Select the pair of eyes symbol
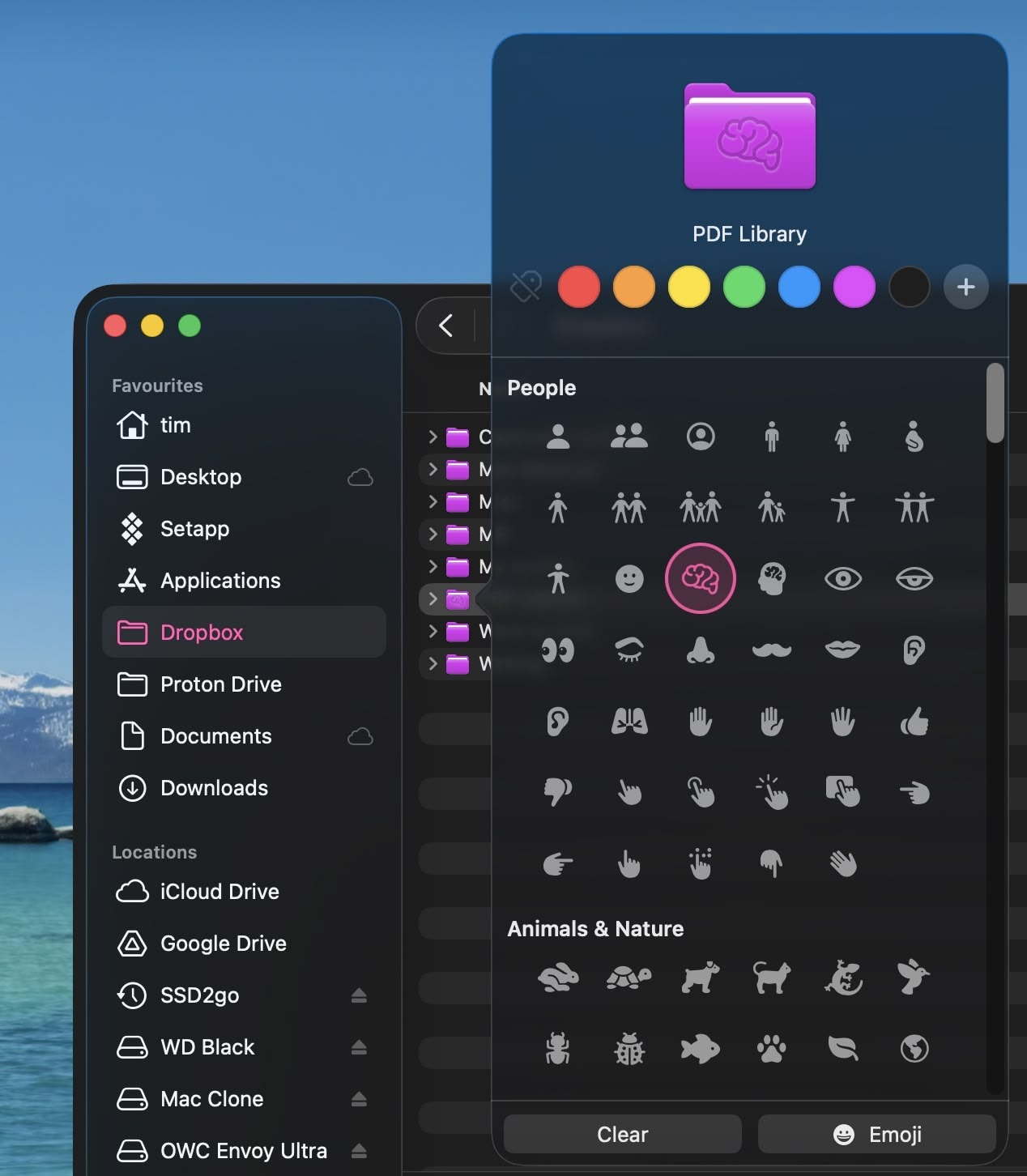The width and height of the screenshot is (1027, 1176). (557, 650)
